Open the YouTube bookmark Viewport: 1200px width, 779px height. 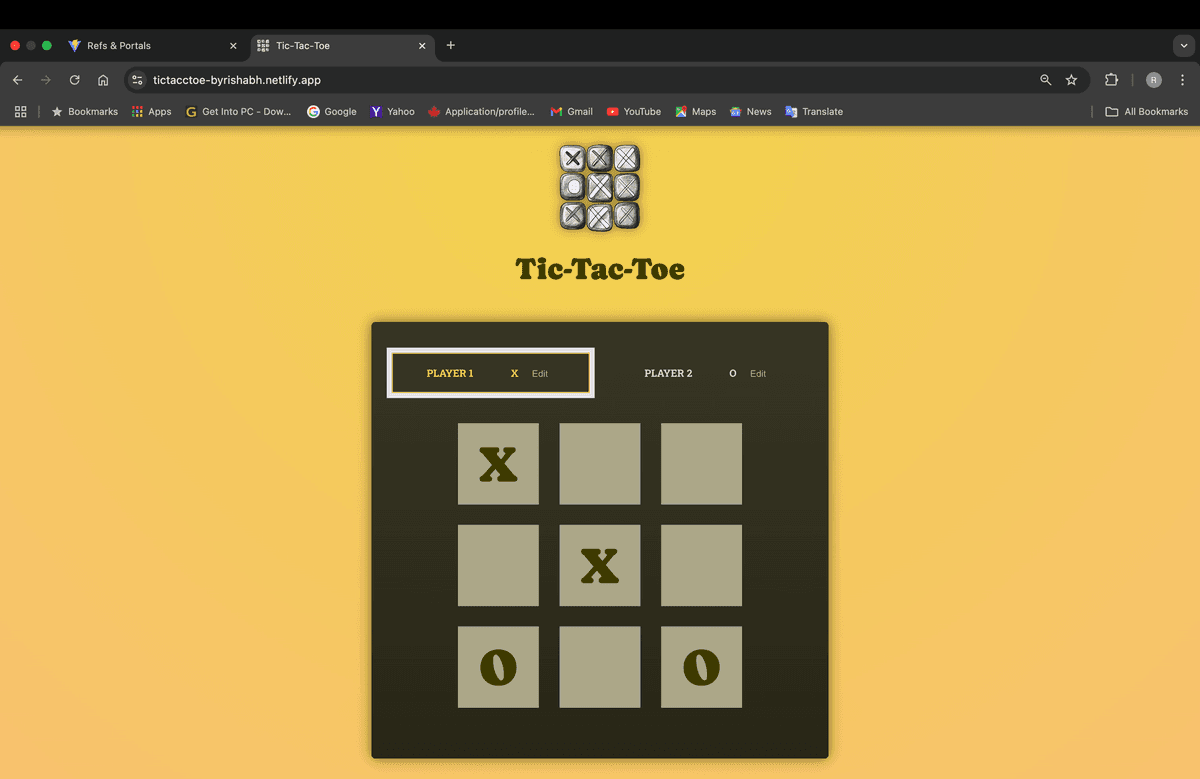tap(633, 112)
